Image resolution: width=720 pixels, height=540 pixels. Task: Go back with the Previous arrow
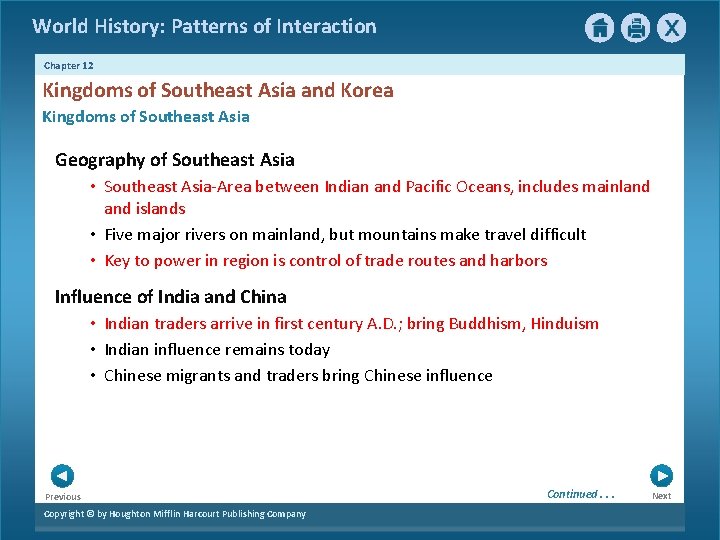point(62,476)
